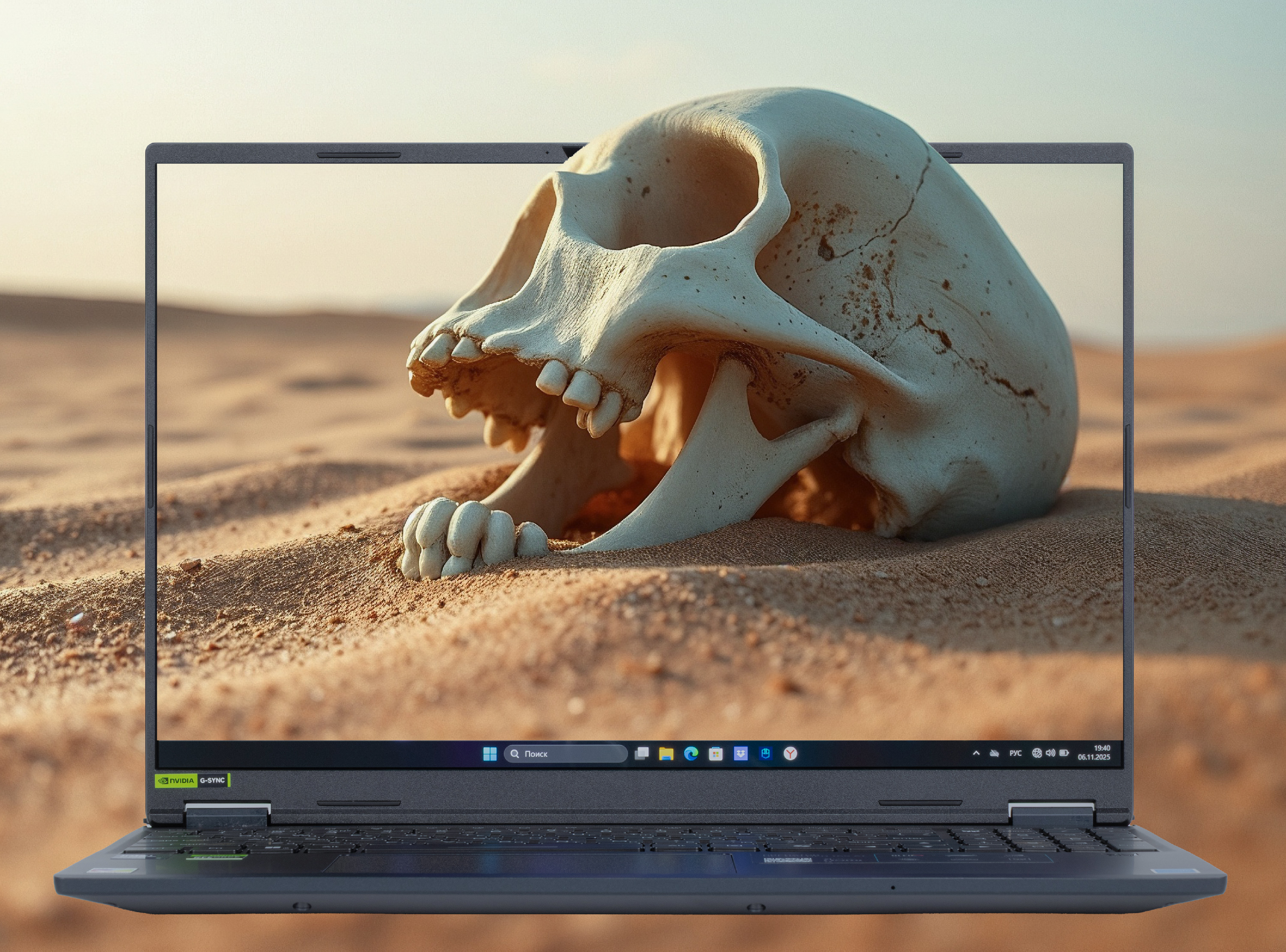1286x952 pixels.
Task: Launch File Explorer from taskbar
Action: 666,754
